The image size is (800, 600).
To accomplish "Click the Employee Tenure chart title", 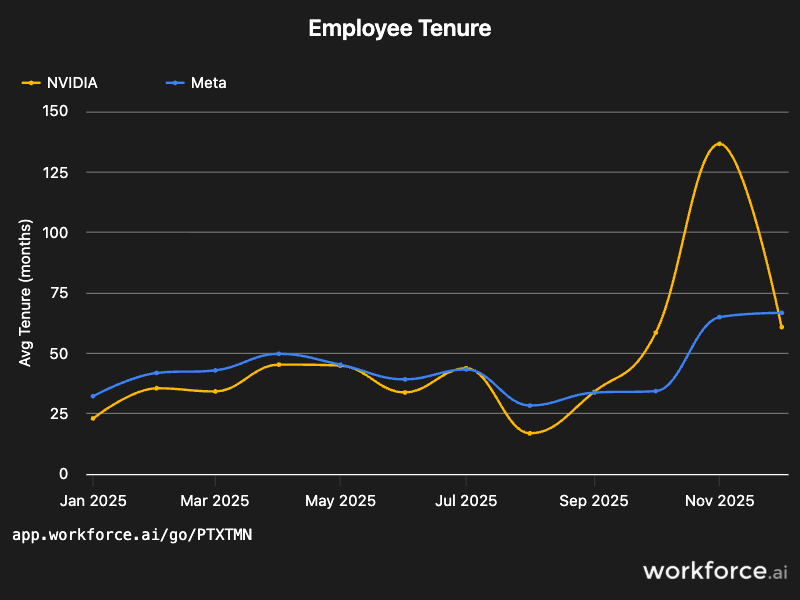I will tap(399, 28).
